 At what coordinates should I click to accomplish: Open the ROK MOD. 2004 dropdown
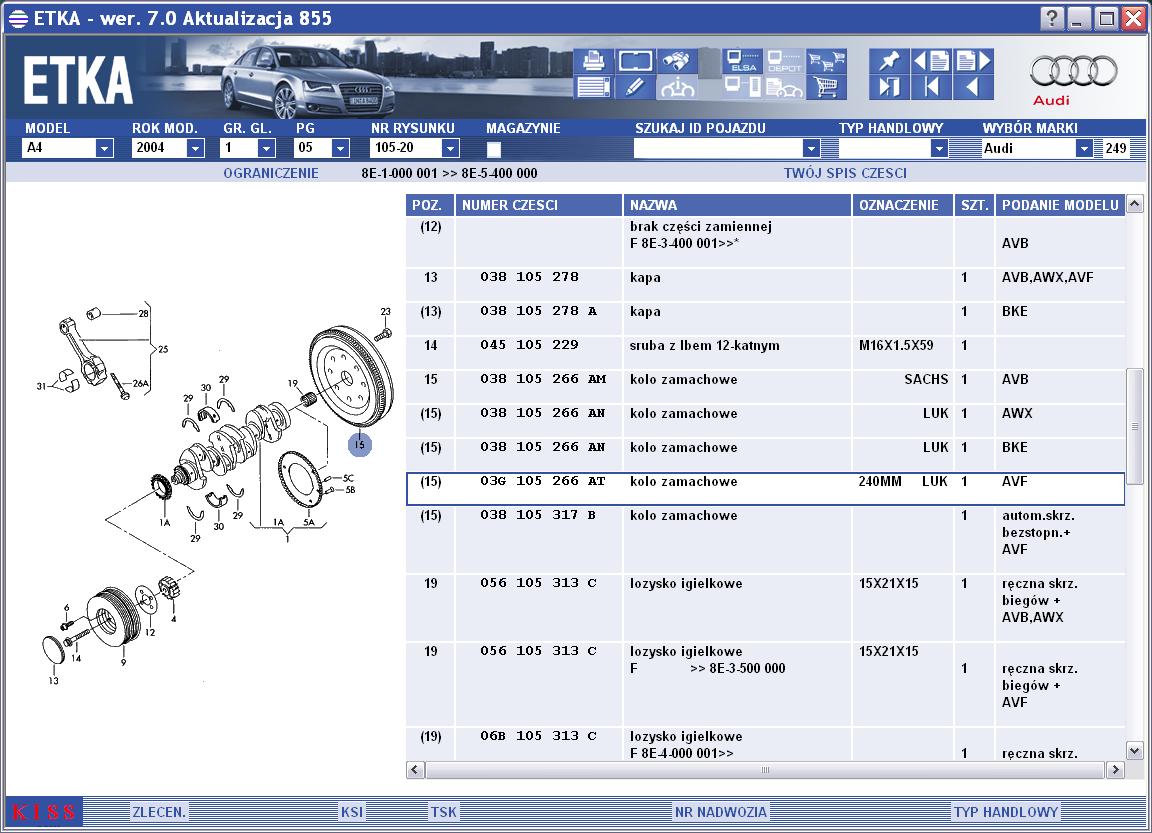[195, 148]
